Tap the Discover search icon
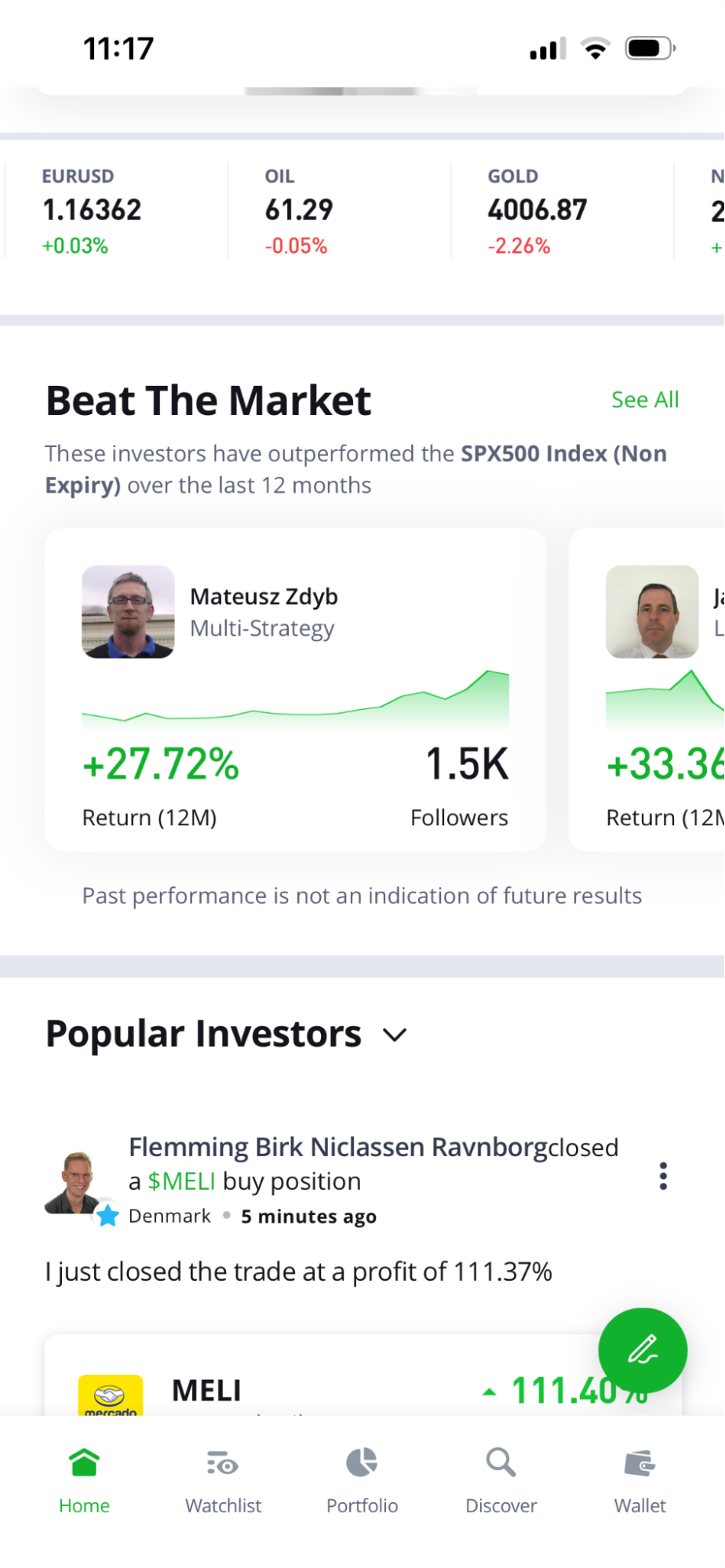The image size is (725, 1568). tap(501, 1461)
